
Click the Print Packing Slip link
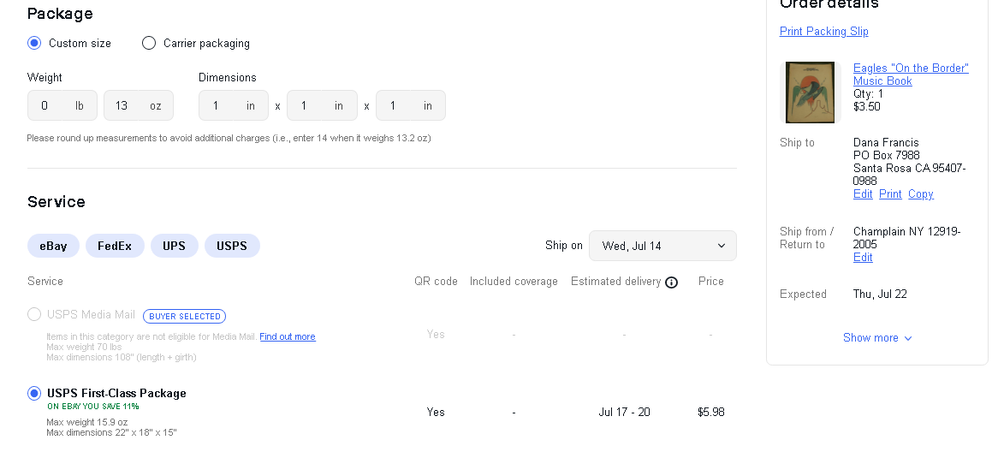point(823,32)
